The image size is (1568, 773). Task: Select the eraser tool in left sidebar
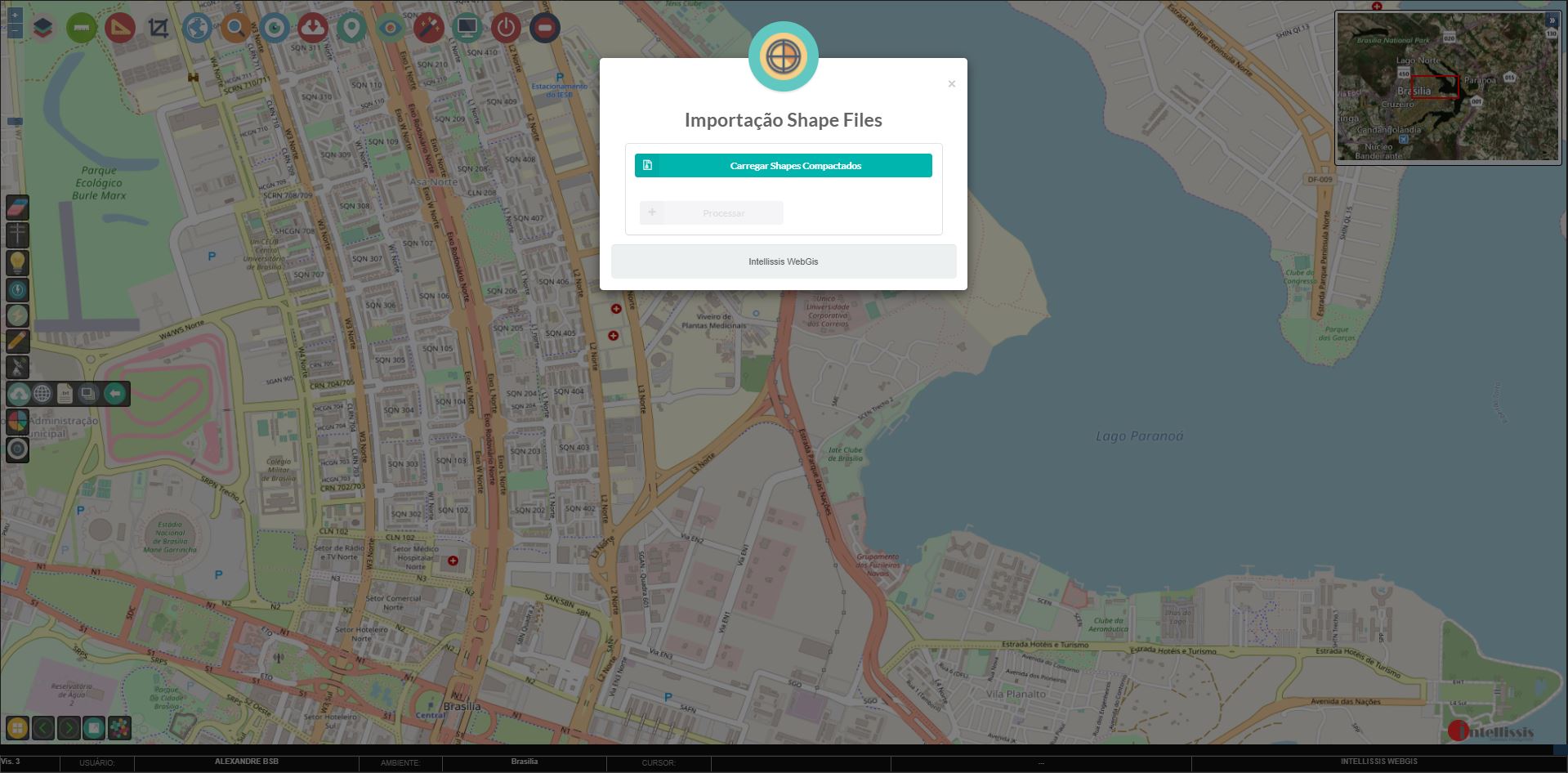(17, 208)
